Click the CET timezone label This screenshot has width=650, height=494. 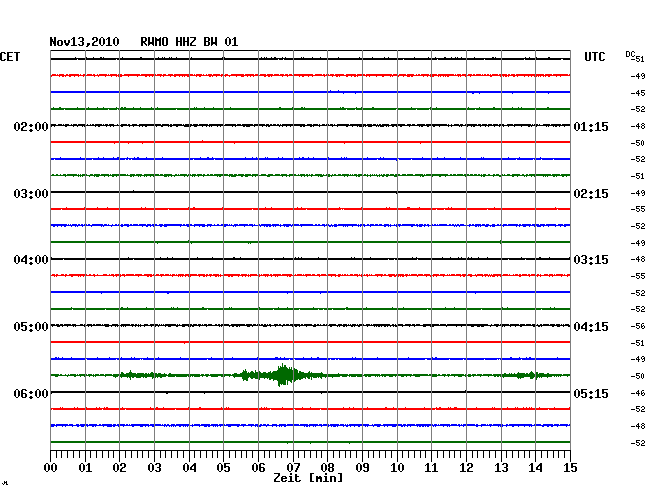(x=10, y=57)
